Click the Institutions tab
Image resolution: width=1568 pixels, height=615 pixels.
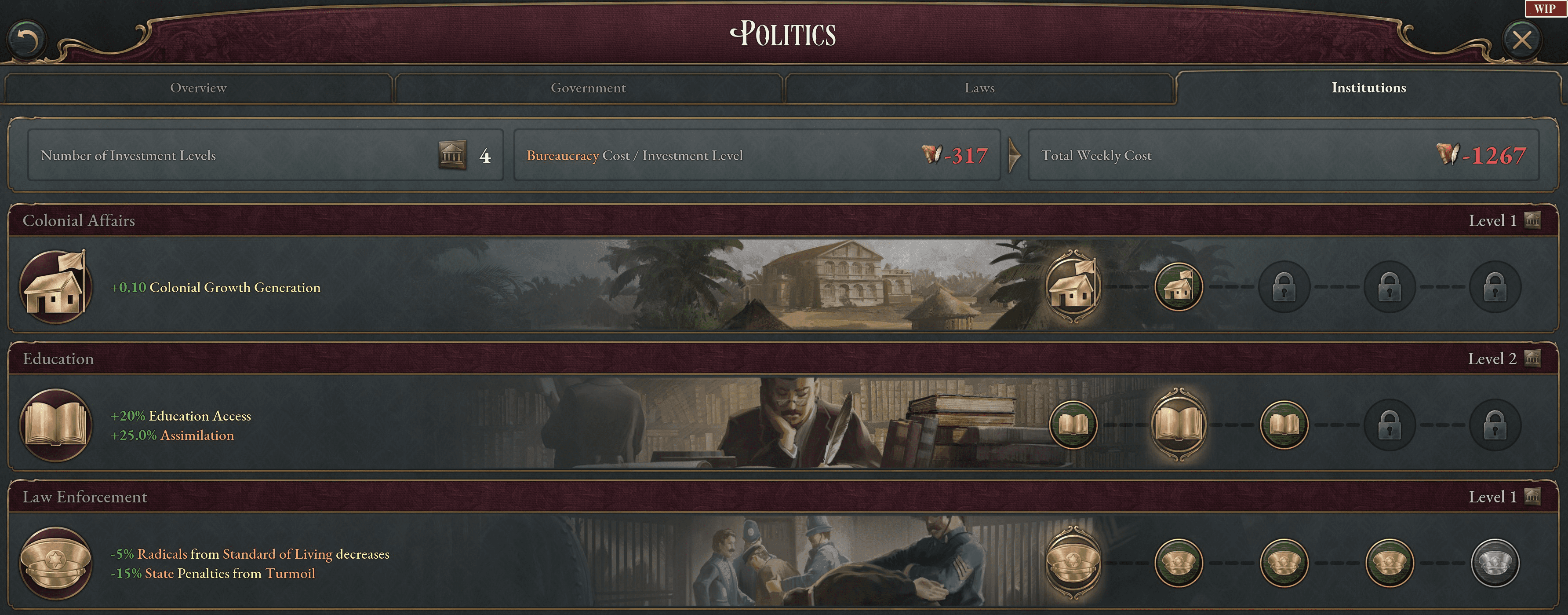click(x=1368, y=88)
